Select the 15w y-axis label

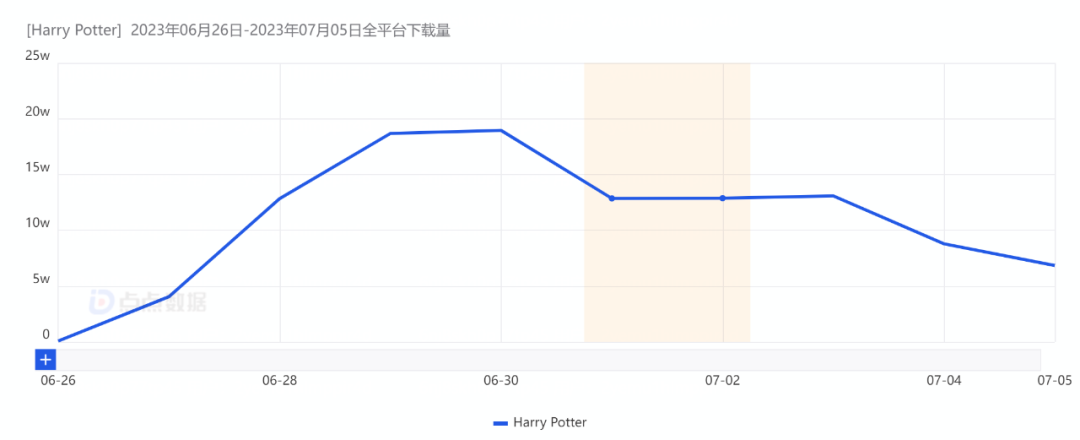38,168
